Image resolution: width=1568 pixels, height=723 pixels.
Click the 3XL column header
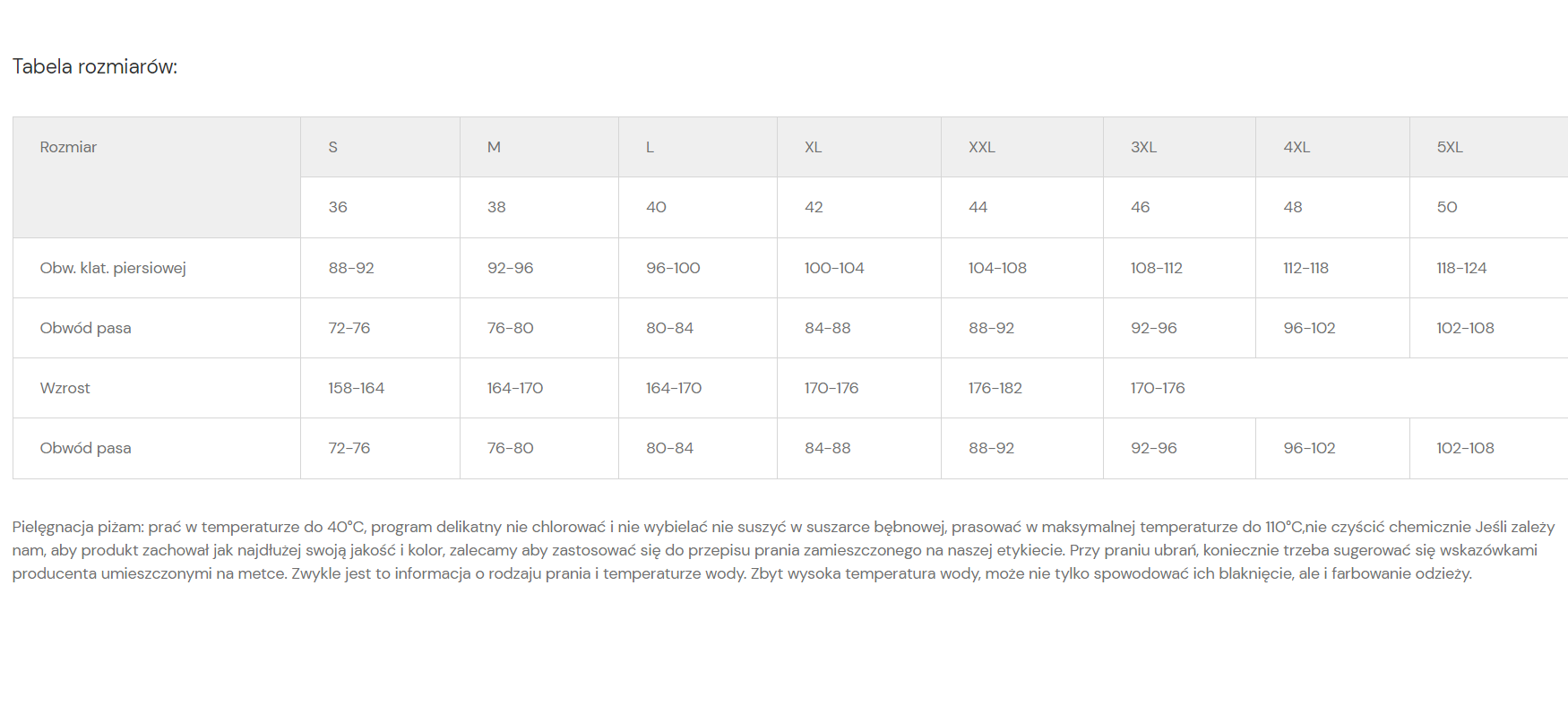(x=1143, y=148)
